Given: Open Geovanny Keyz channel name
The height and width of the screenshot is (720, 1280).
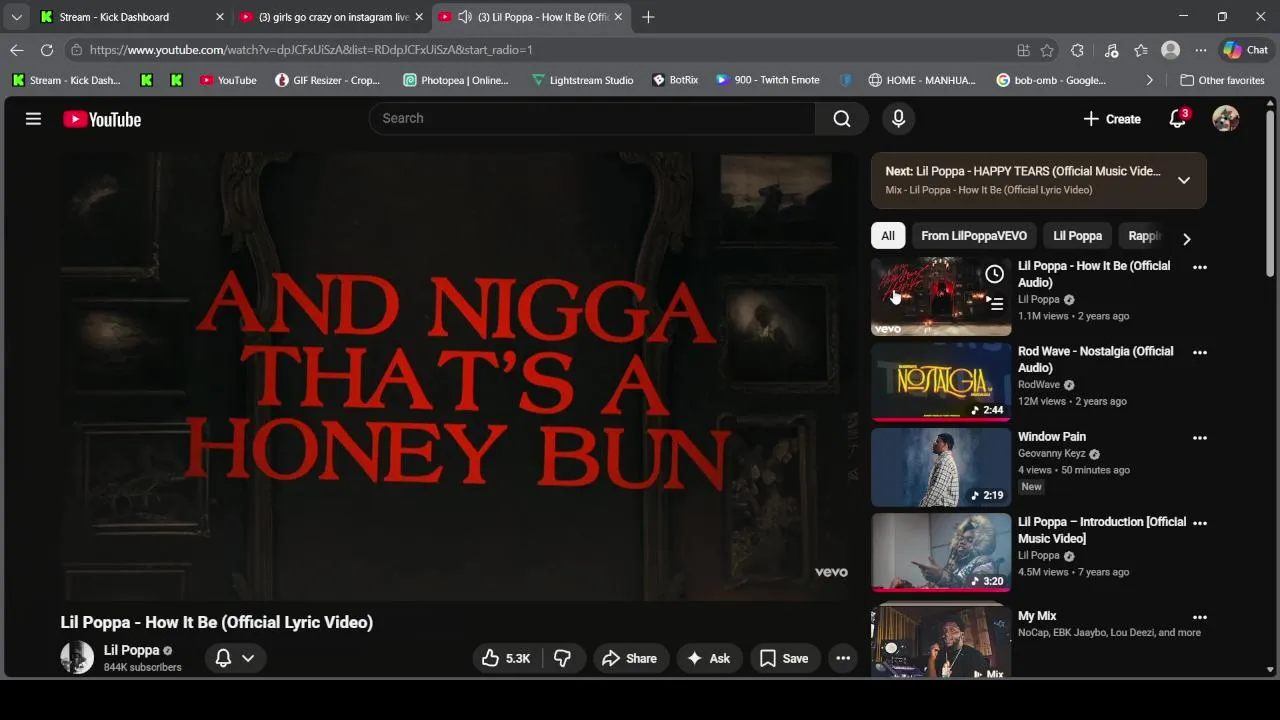Looking at the screenshot, I should (1051, 453).
